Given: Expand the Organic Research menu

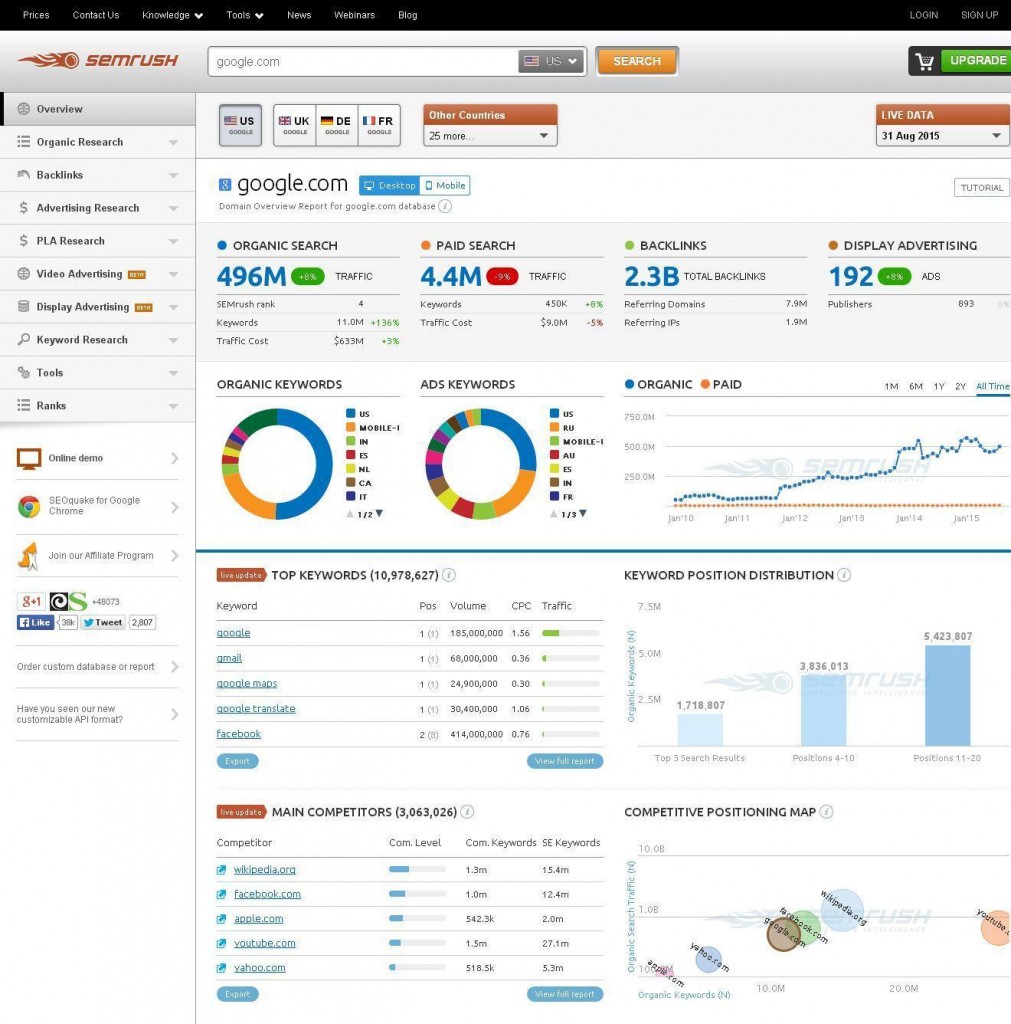Looking at the screenshot, I should [174, 142].
